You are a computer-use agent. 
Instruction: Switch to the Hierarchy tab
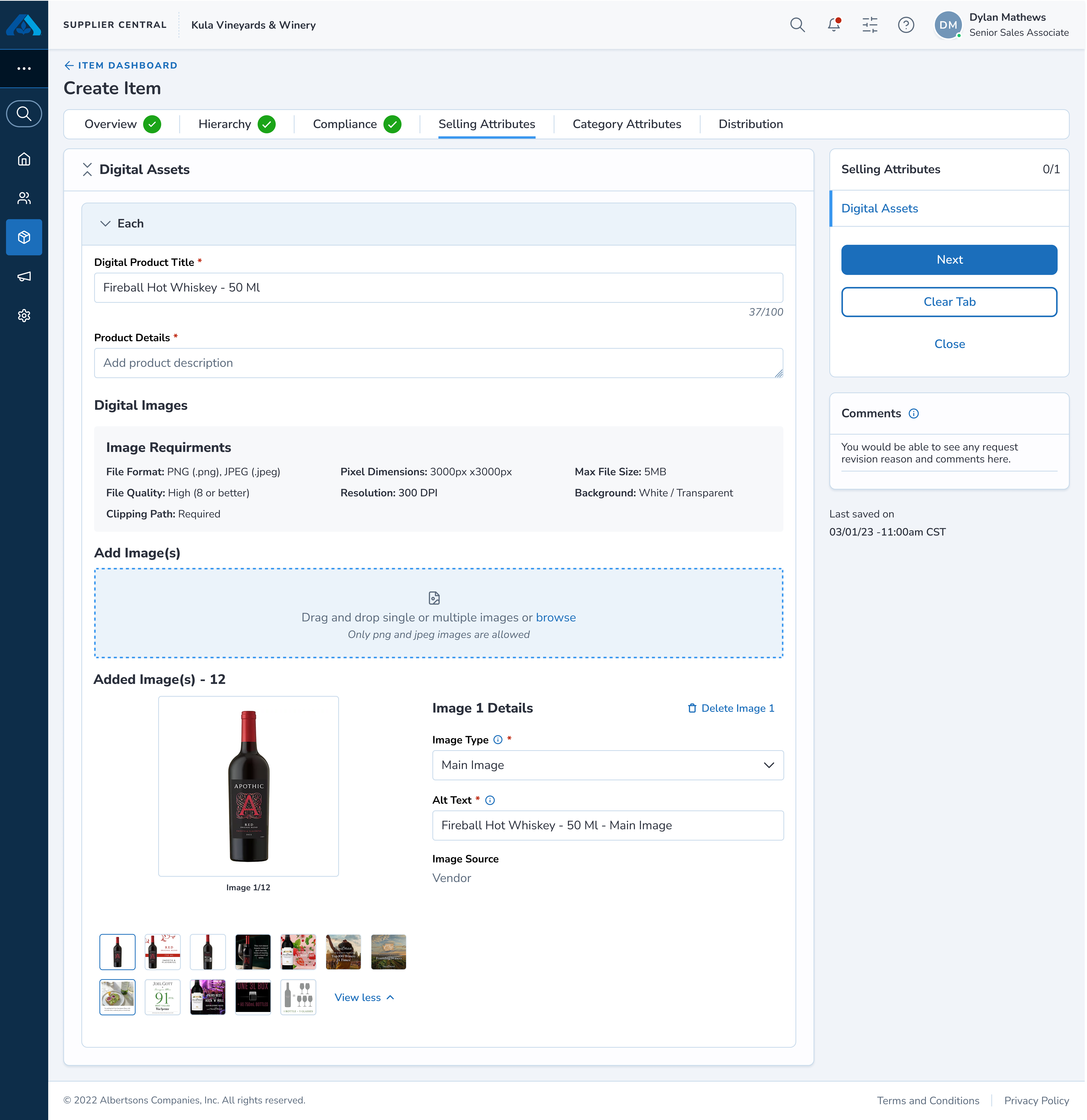point(225,124)
